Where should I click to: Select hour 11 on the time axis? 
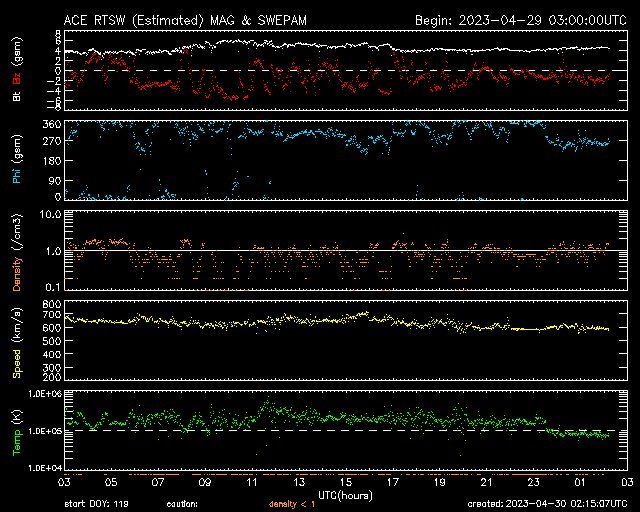254,482
